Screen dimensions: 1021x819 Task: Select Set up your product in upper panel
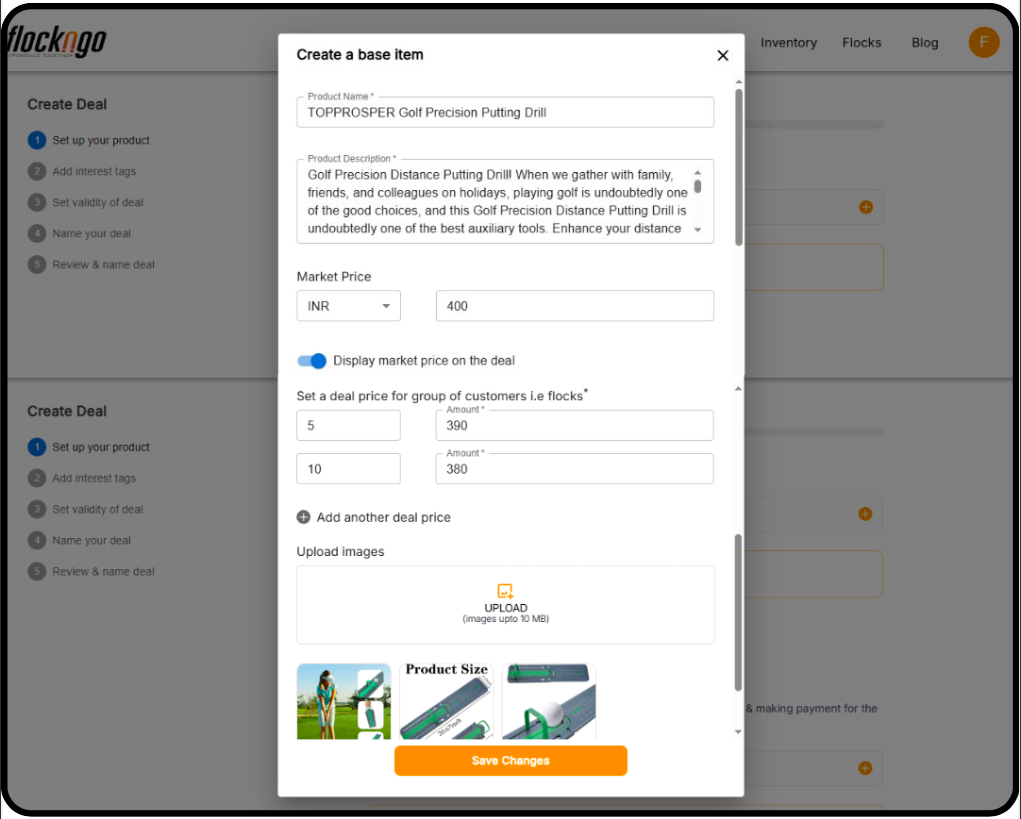point(101,140)
